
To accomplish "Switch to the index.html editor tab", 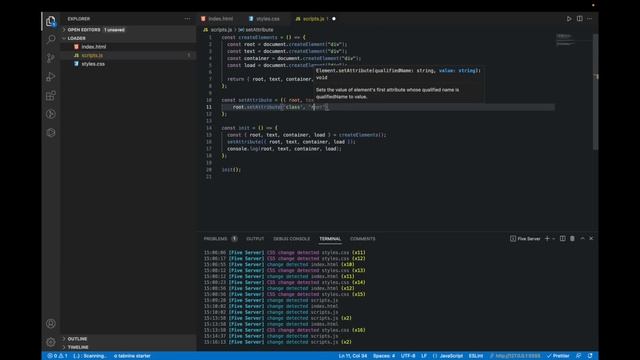I will pos(221,19).
